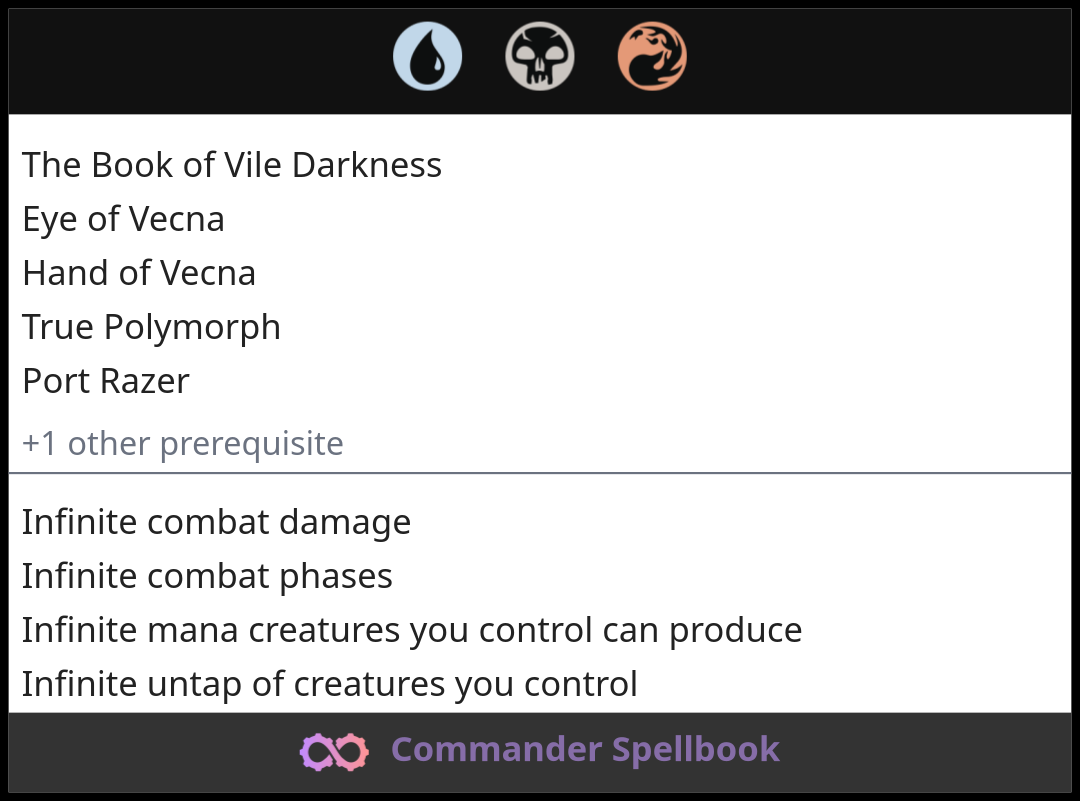The height and width of the screenshot is (801, 1080).
Task: Click the Commander Spellbook infinity logo
Action: pos(334,751)
